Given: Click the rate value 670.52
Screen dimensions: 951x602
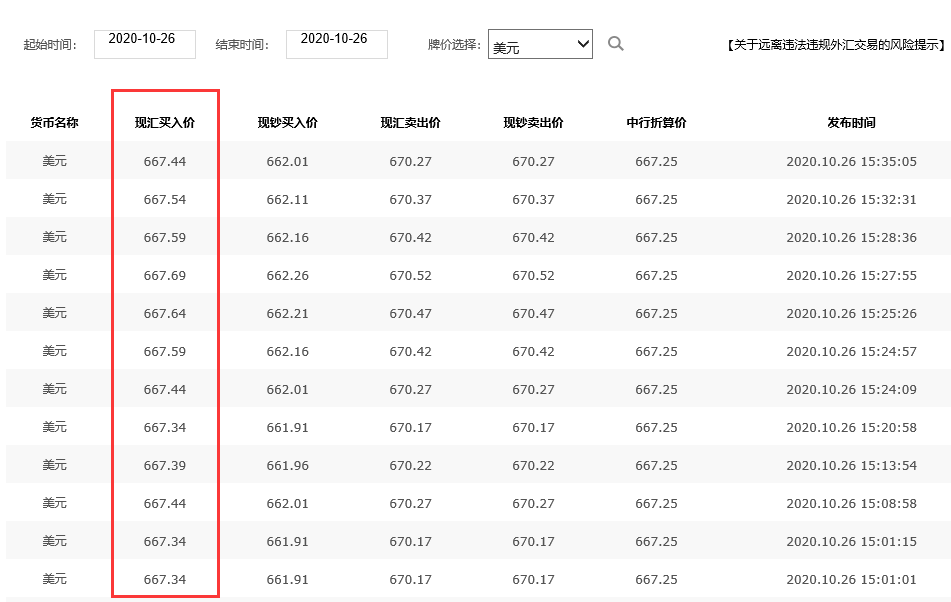Looking at the screenshot, I should (410, 274).
